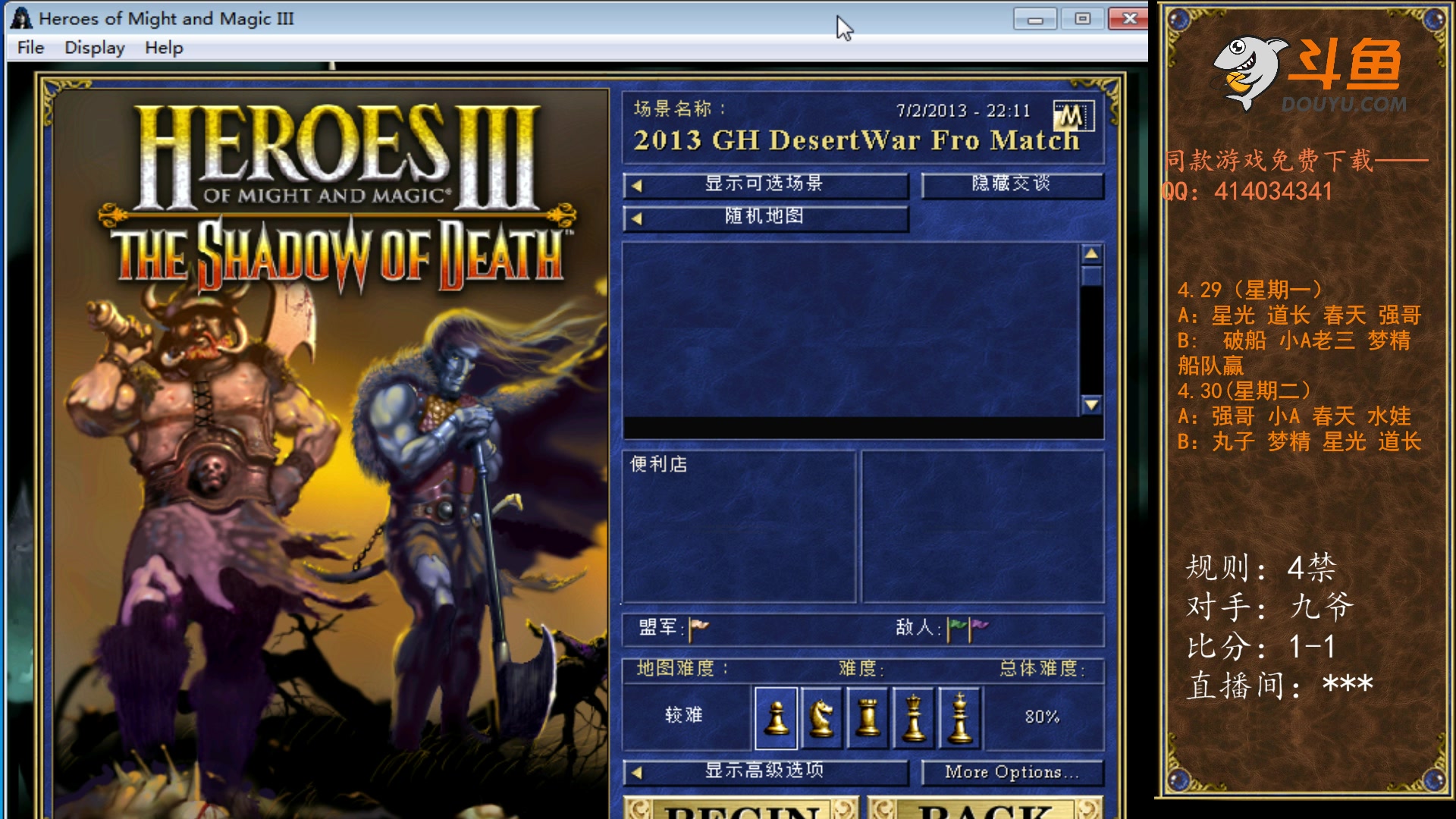Select the knight difficulty icon
This screenshot has width=1456, height=819.
point(821,717)
